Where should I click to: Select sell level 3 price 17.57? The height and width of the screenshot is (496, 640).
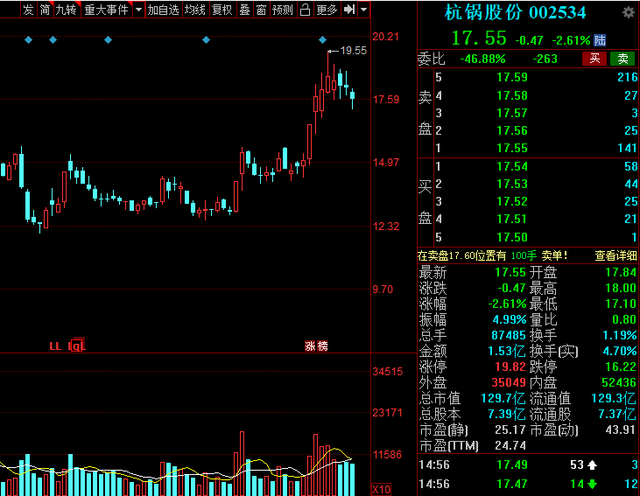[512, 113]
